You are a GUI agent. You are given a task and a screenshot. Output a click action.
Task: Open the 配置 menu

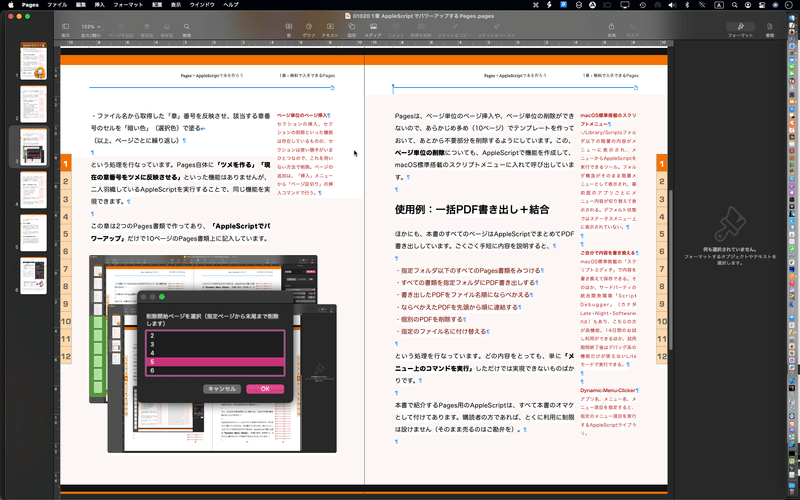[x=157, y=5]
